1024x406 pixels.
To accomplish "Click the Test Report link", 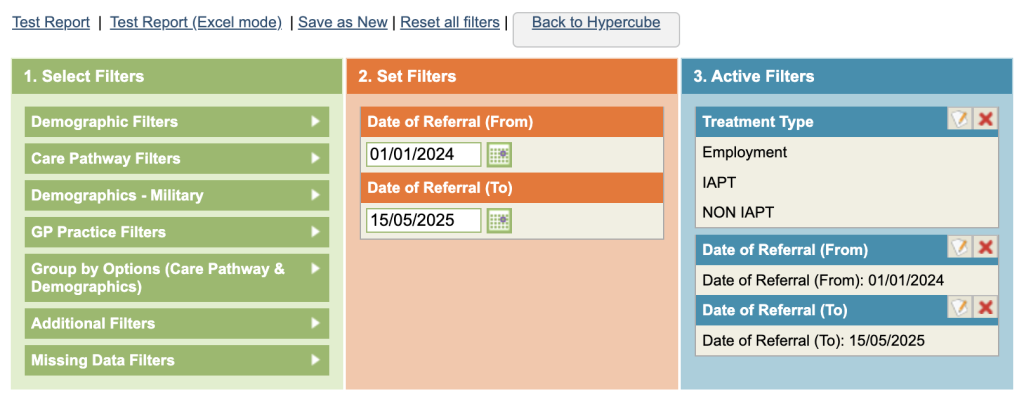I will [51, 22].
